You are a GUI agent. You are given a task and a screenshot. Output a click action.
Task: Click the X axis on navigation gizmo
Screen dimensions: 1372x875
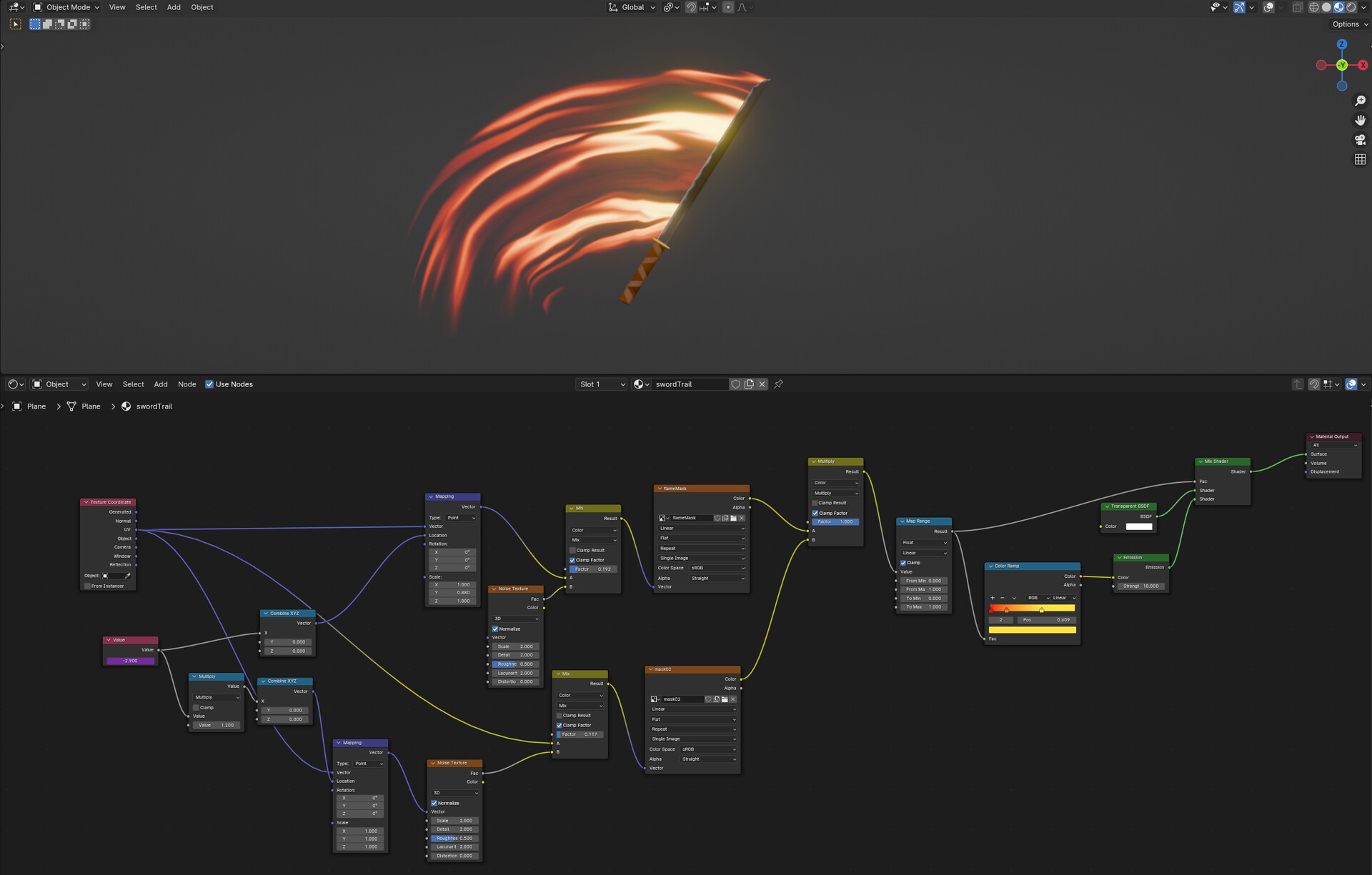(1363, 65)
